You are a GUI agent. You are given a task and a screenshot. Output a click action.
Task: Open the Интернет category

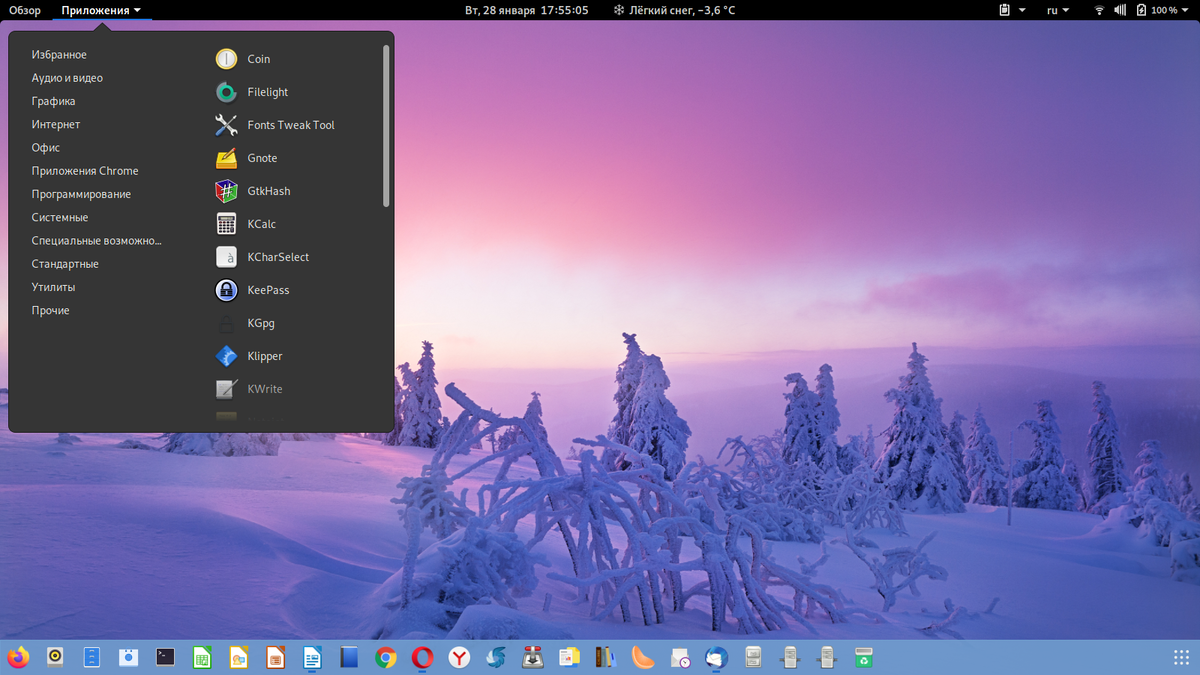pos(55,125)
